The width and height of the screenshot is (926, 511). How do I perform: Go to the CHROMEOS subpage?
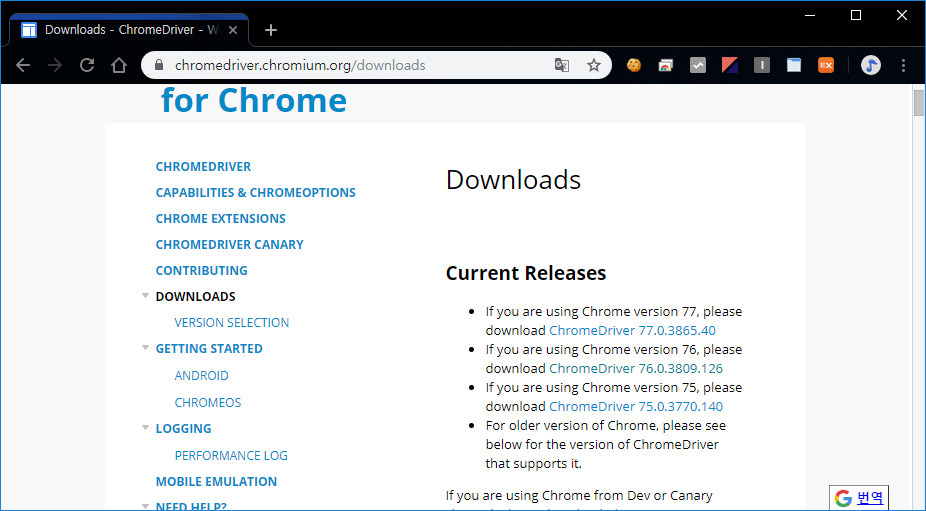[208, 402]
